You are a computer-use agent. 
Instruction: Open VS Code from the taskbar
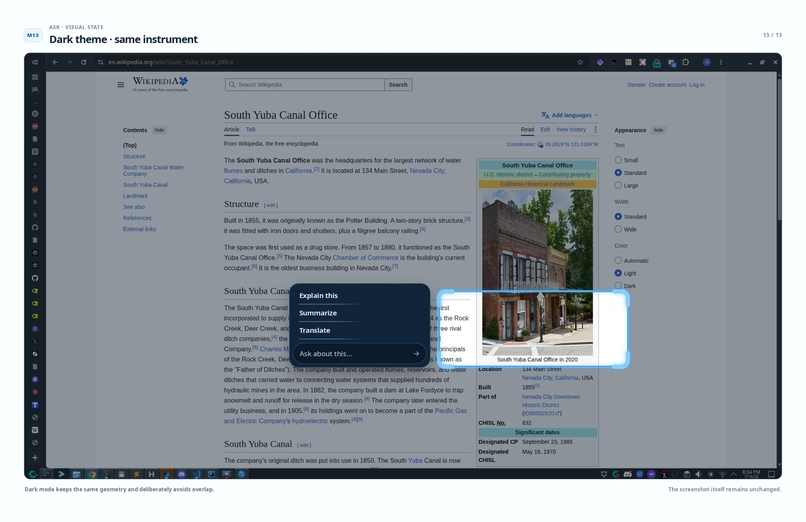[x=196, y=474]
